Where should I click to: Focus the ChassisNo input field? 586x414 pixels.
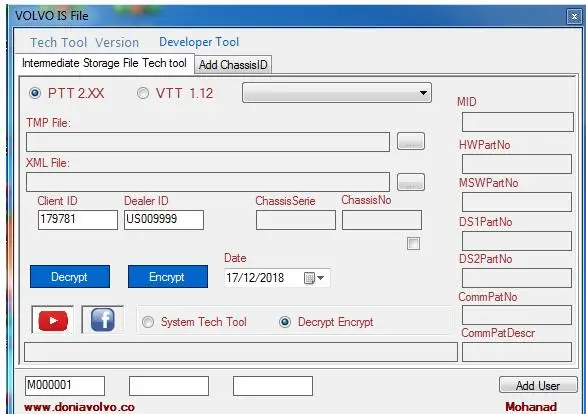pyautogui.click(x=382, y=220)
